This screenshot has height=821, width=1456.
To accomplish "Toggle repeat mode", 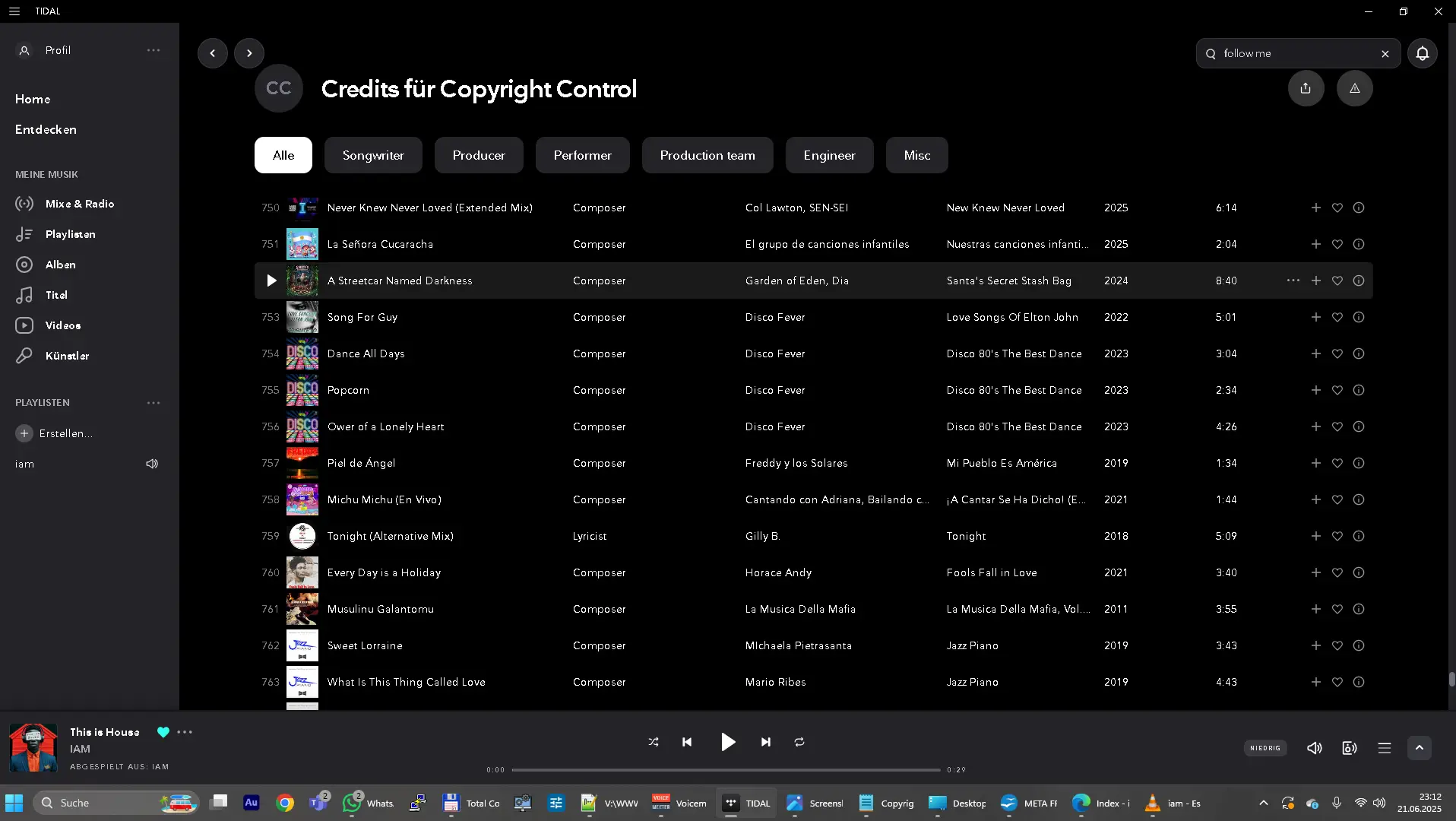I will (x=799, y=742).
